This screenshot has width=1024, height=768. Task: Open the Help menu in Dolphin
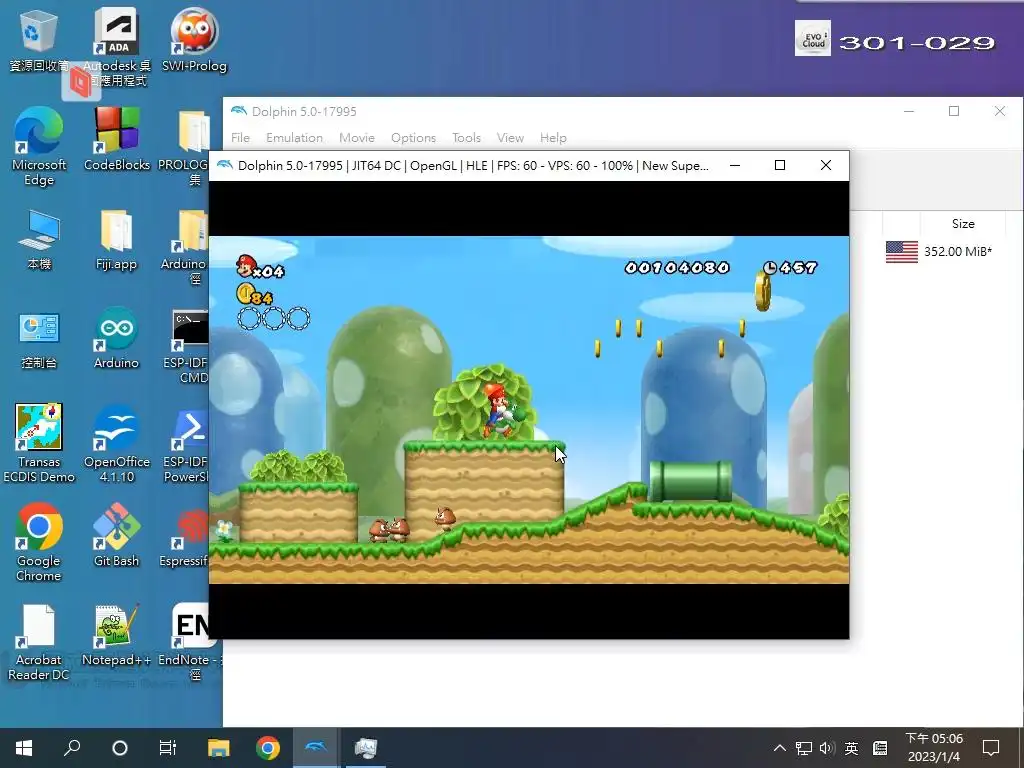coord(553,138)
